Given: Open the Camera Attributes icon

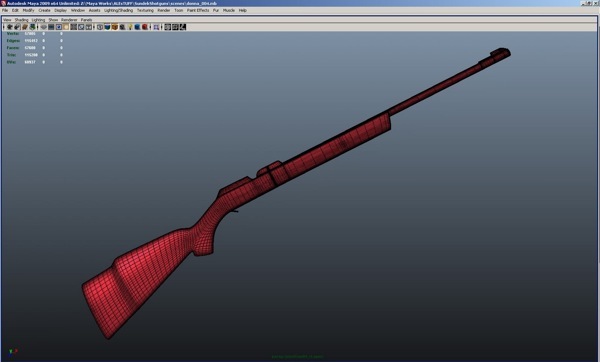Looking at the screenshot, I should 17,27.
